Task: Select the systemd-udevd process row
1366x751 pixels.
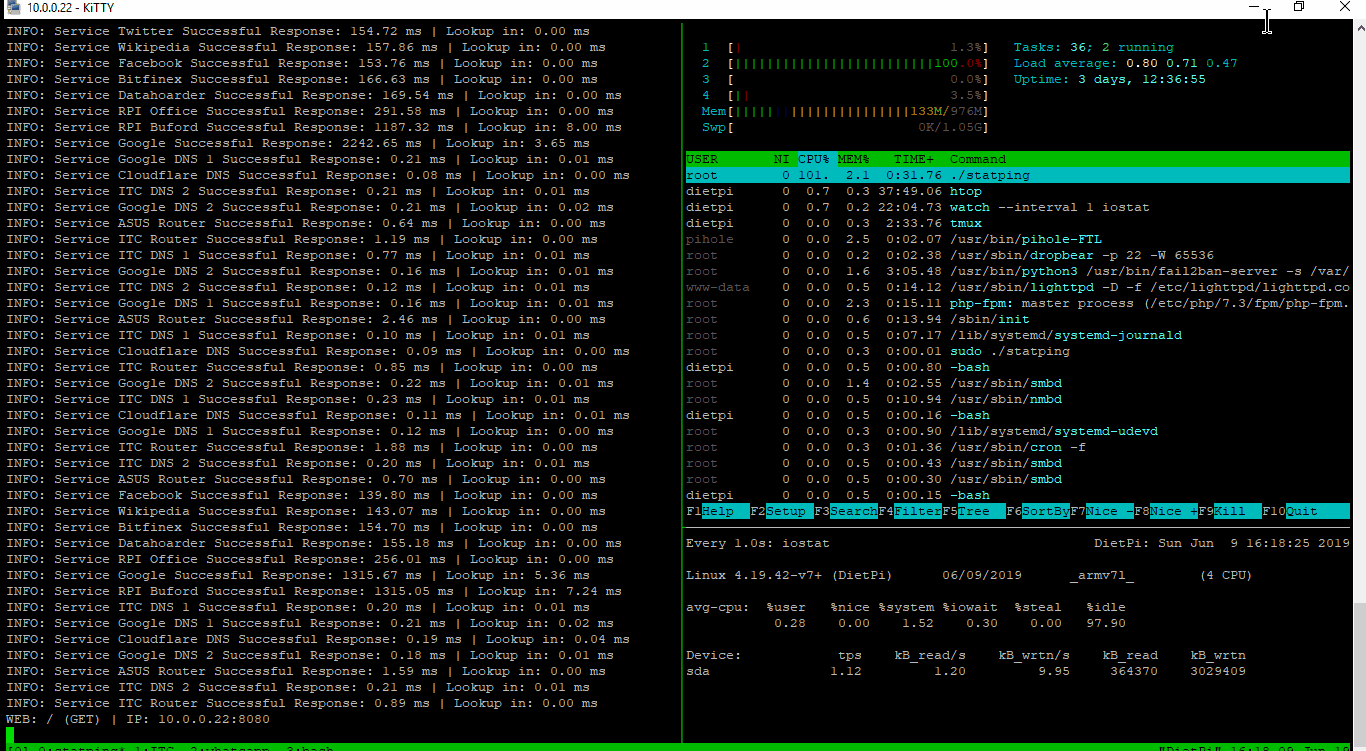Action: tap(1018, 431)
